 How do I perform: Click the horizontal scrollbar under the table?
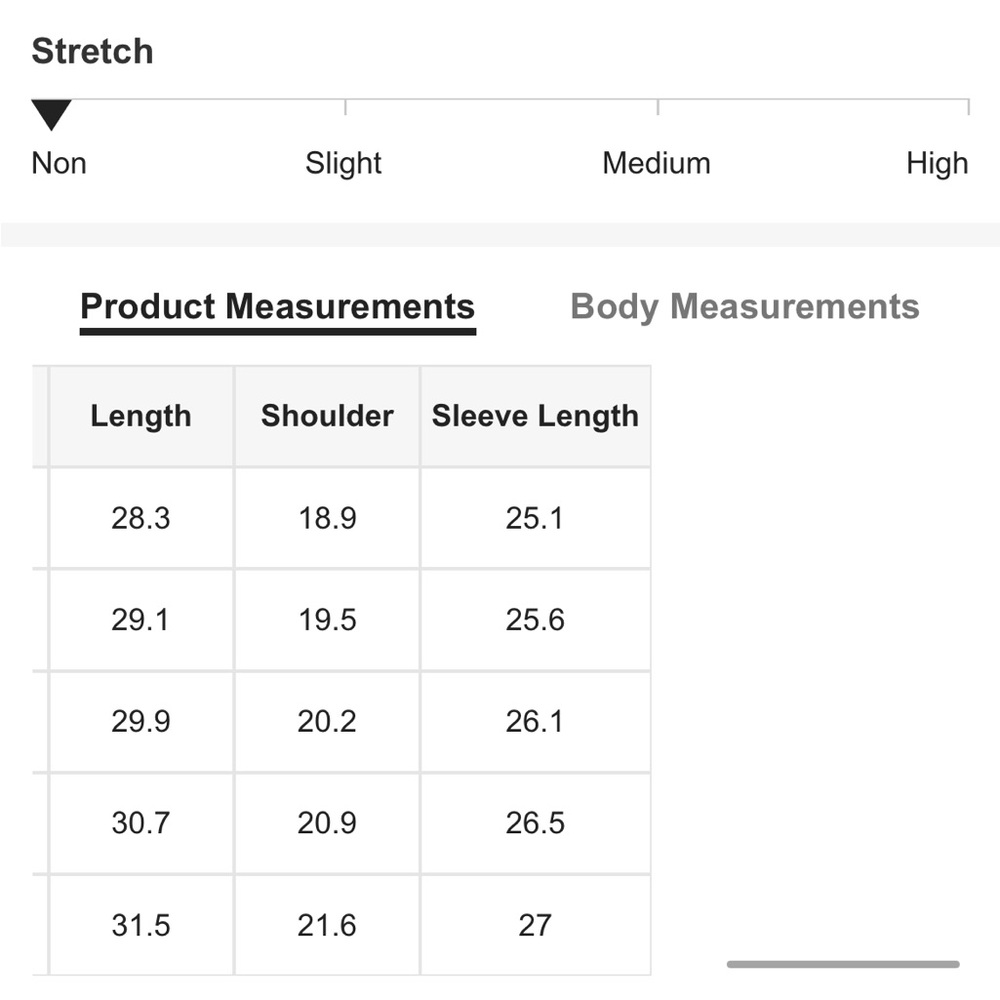coord(843,964)
